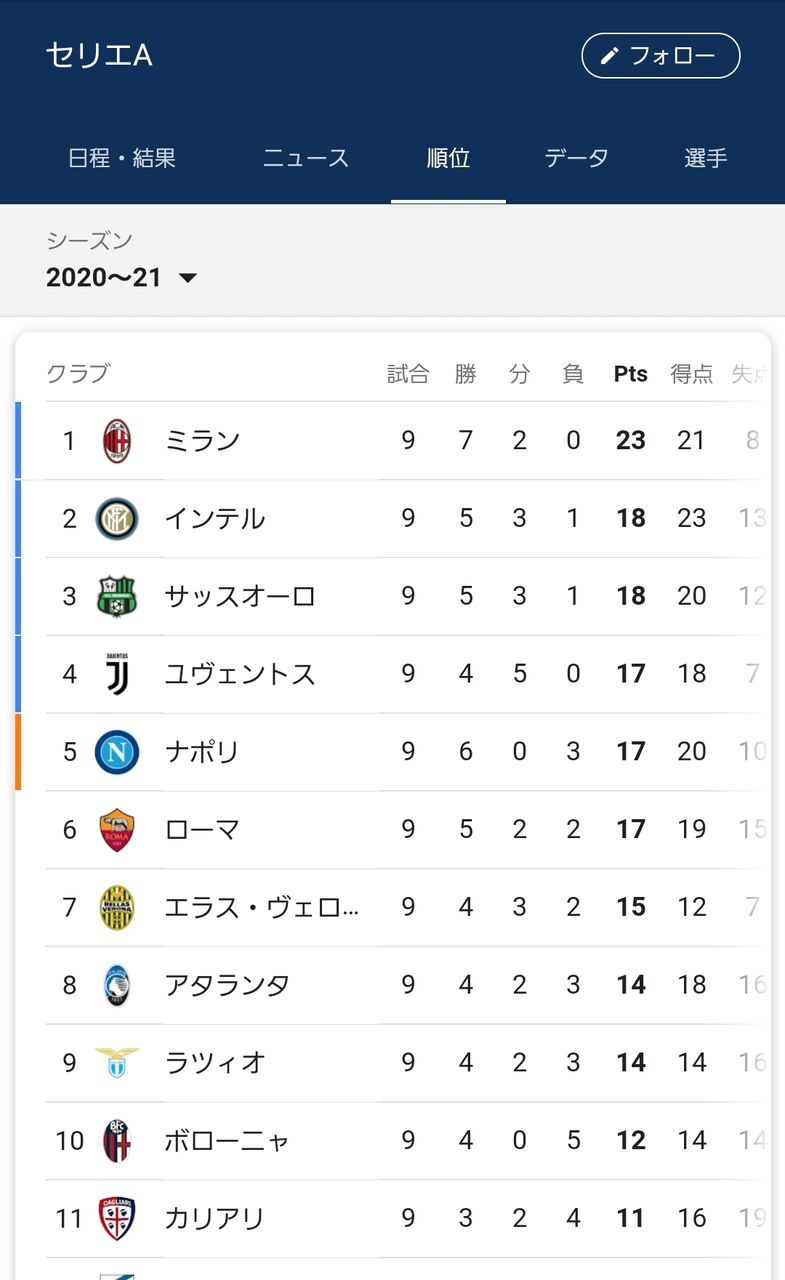Tap the Inter club crest icon
The height and width of the screenshot is (1280, 785).
(x=117, y=519)
